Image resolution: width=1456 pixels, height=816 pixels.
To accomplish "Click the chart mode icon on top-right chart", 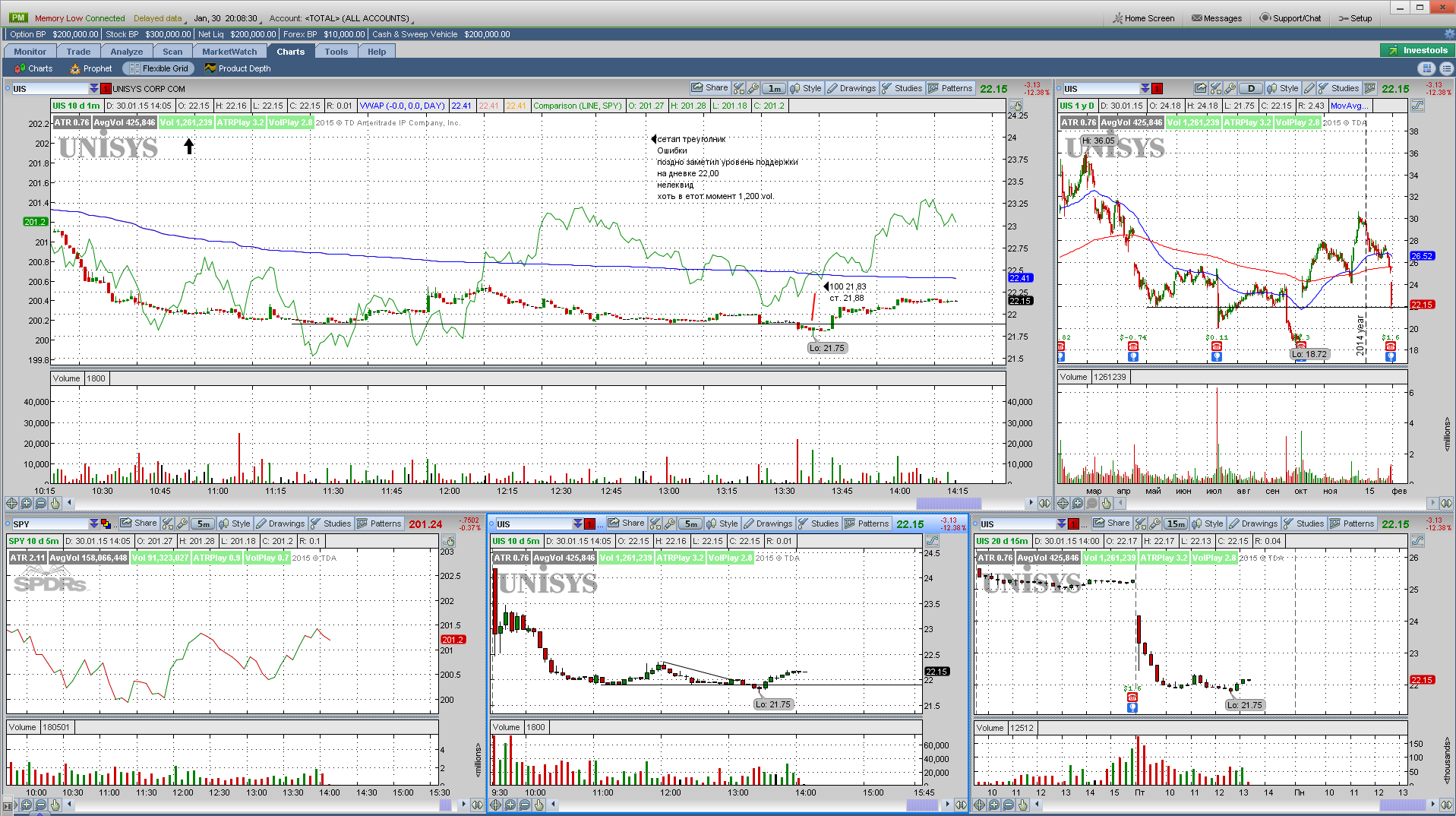I will [1417, 106].
